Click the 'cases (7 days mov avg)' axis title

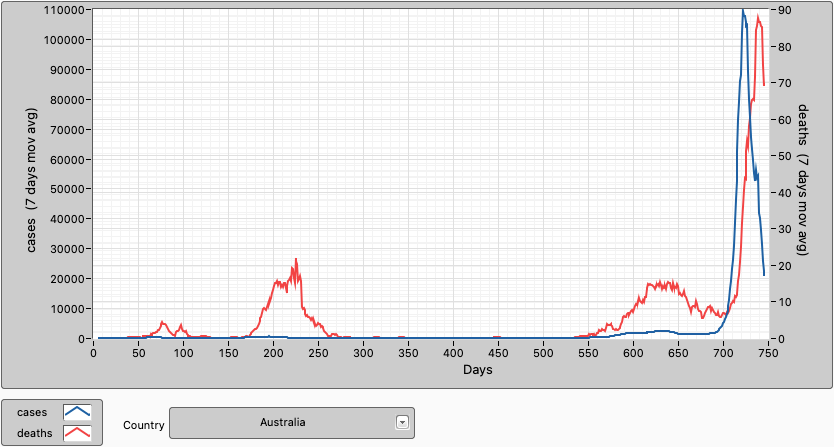(x=32, y=180)
